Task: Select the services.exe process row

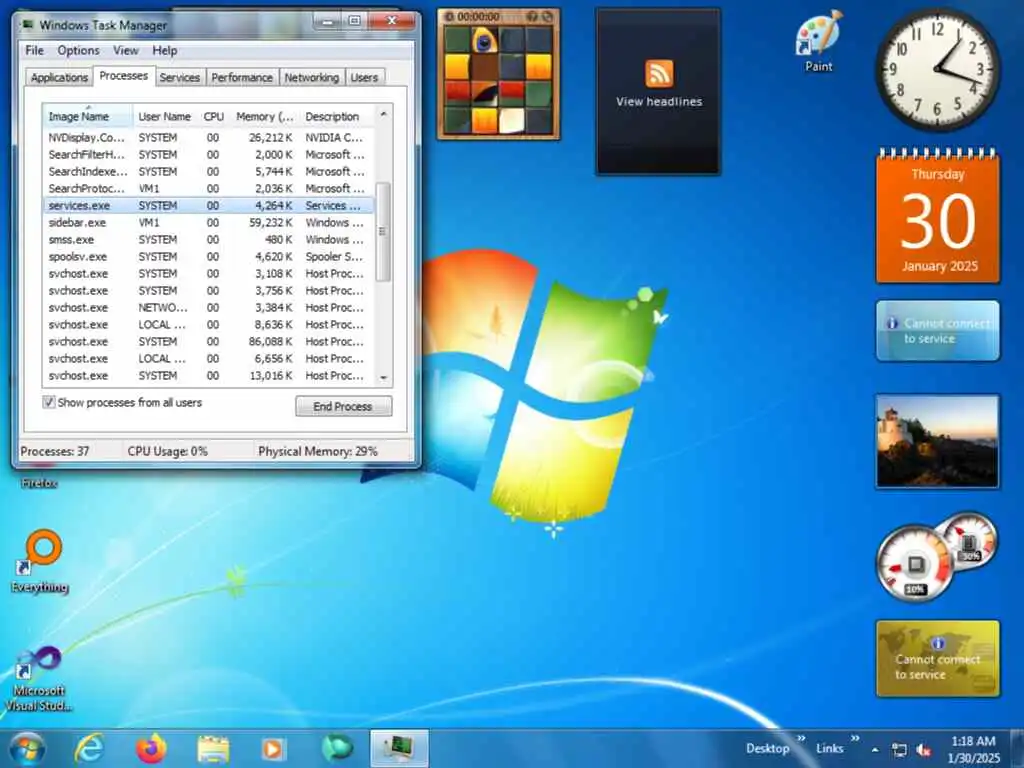Action: [209, 206]
